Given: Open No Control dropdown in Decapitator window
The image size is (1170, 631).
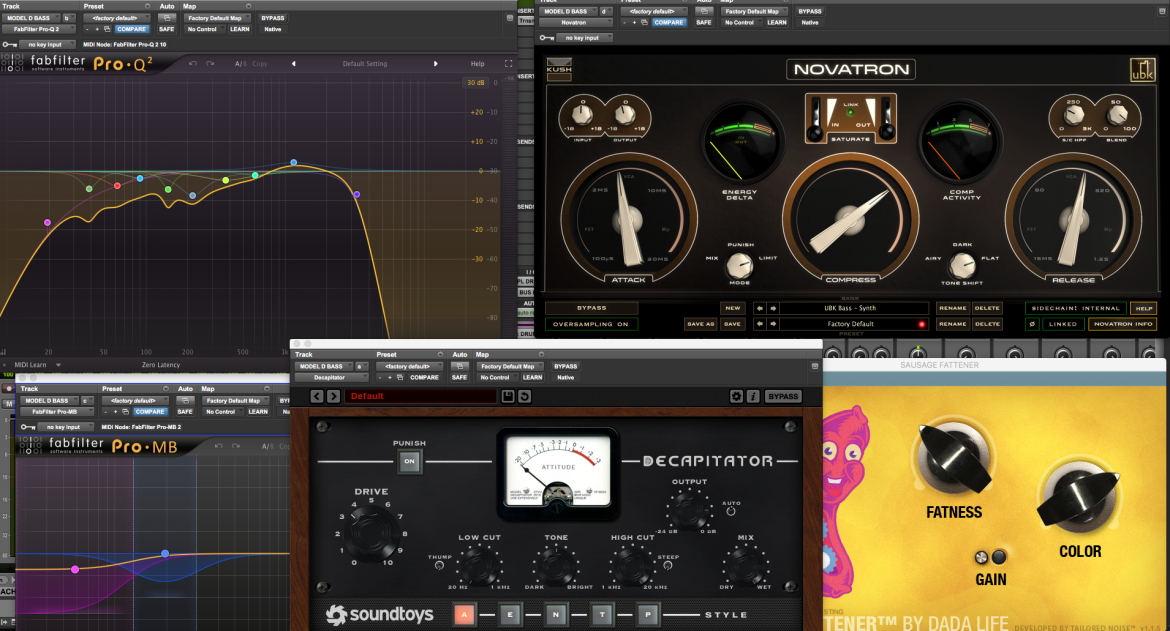Looking at the screenshot, I should click(498, 377).
